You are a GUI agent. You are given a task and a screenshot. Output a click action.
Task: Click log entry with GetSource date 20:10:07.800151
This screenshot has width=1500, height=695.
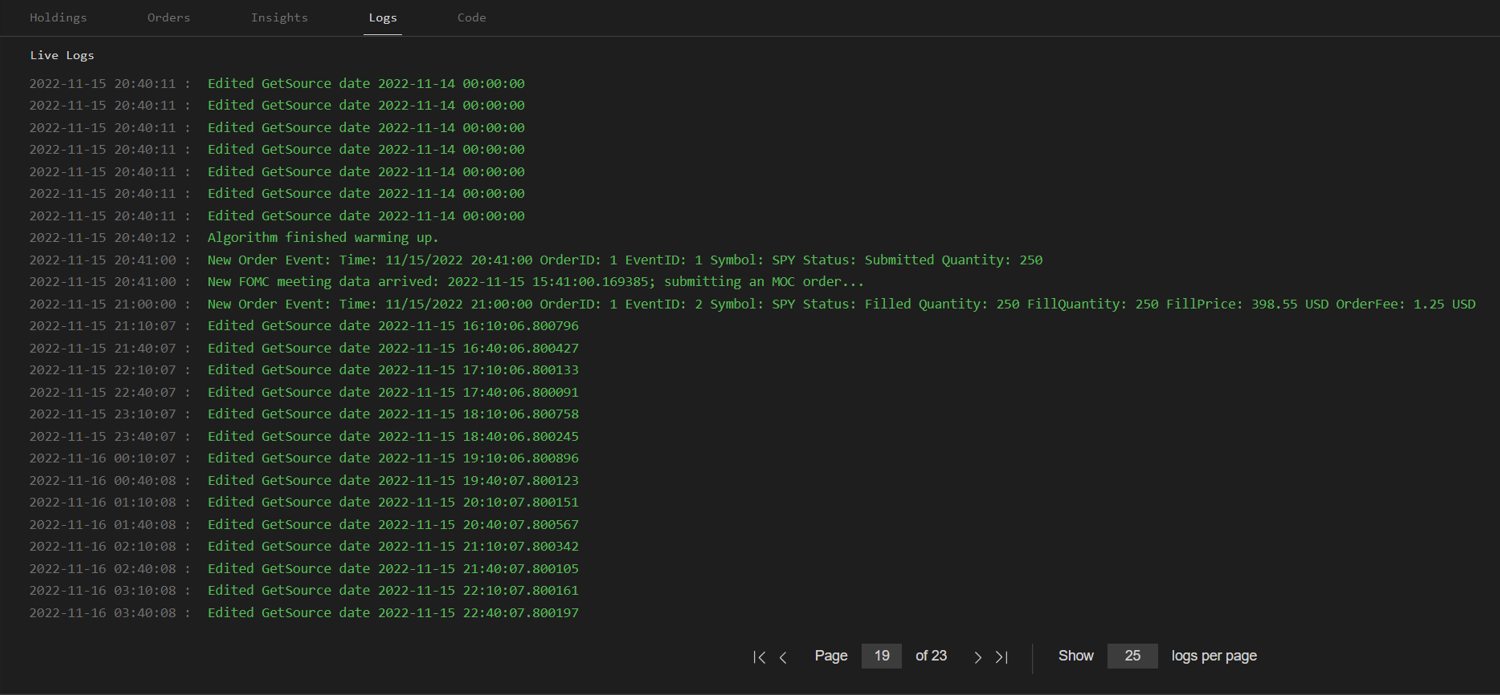coord(393,502)
